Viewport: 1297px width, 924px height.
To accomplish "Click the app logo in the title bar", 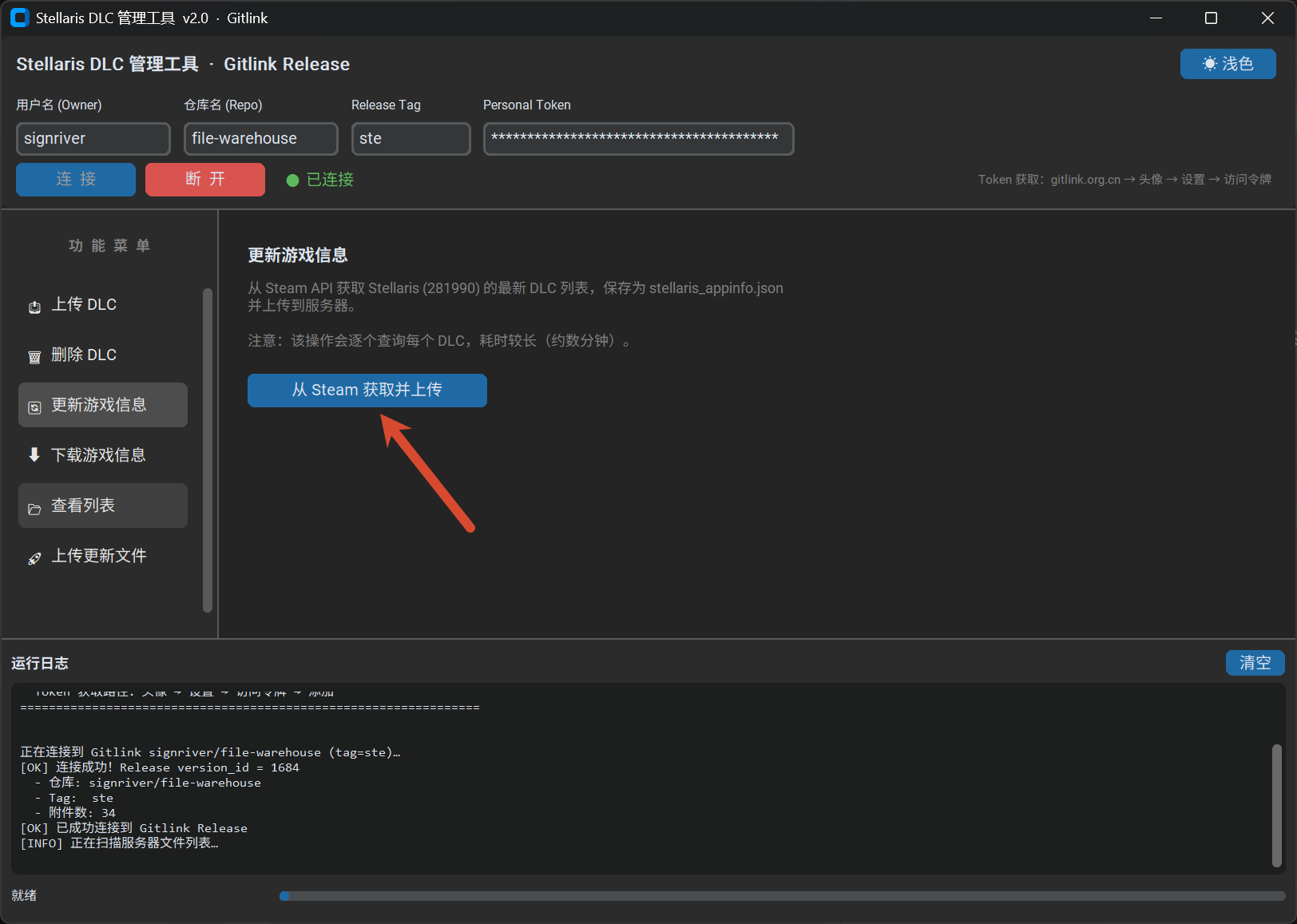I will point(20,18).
